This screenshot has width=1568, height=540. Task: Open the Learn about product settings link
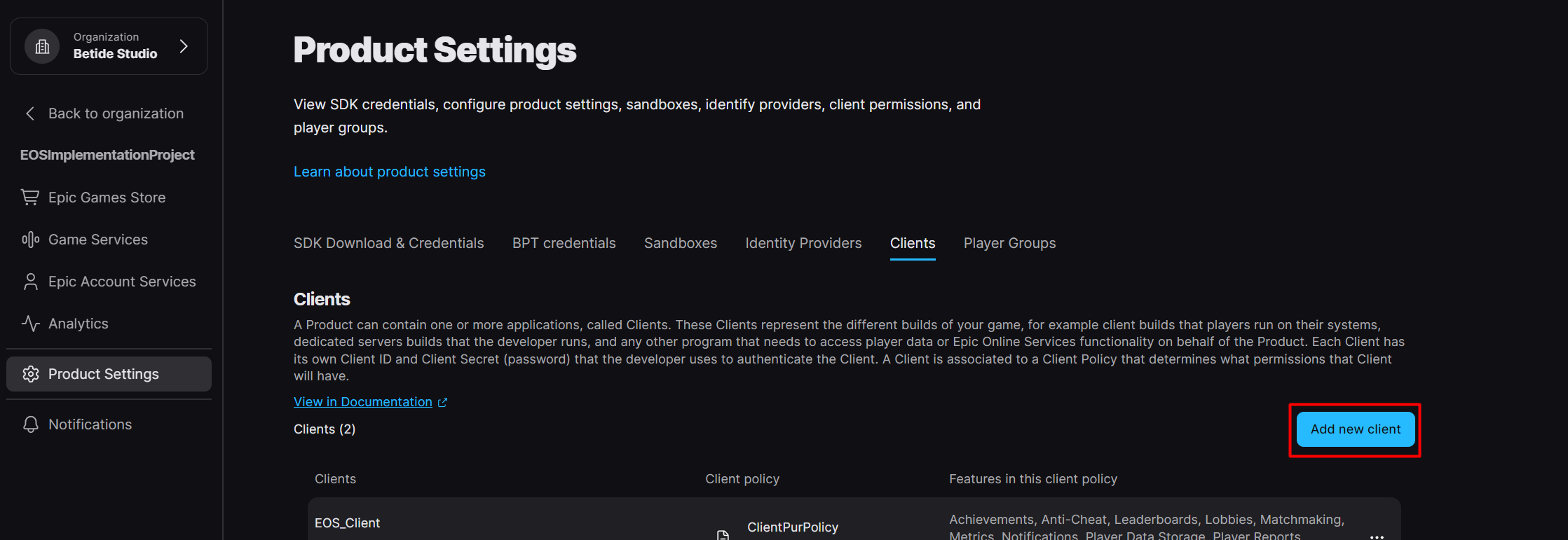[389, 172]
